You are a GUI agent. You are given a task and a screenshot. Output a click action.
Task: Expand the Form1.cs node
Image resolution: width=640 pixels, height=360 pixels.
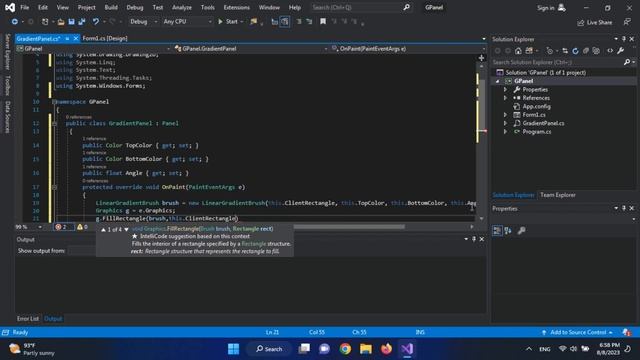tap(505, 115)
